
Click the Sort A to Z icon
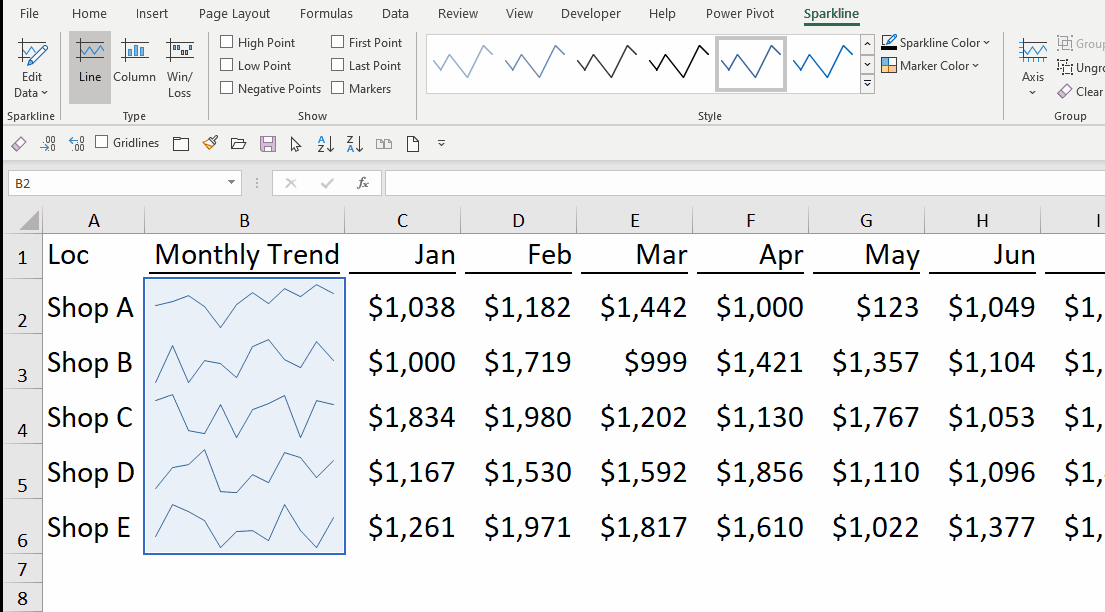pos(325,143)
